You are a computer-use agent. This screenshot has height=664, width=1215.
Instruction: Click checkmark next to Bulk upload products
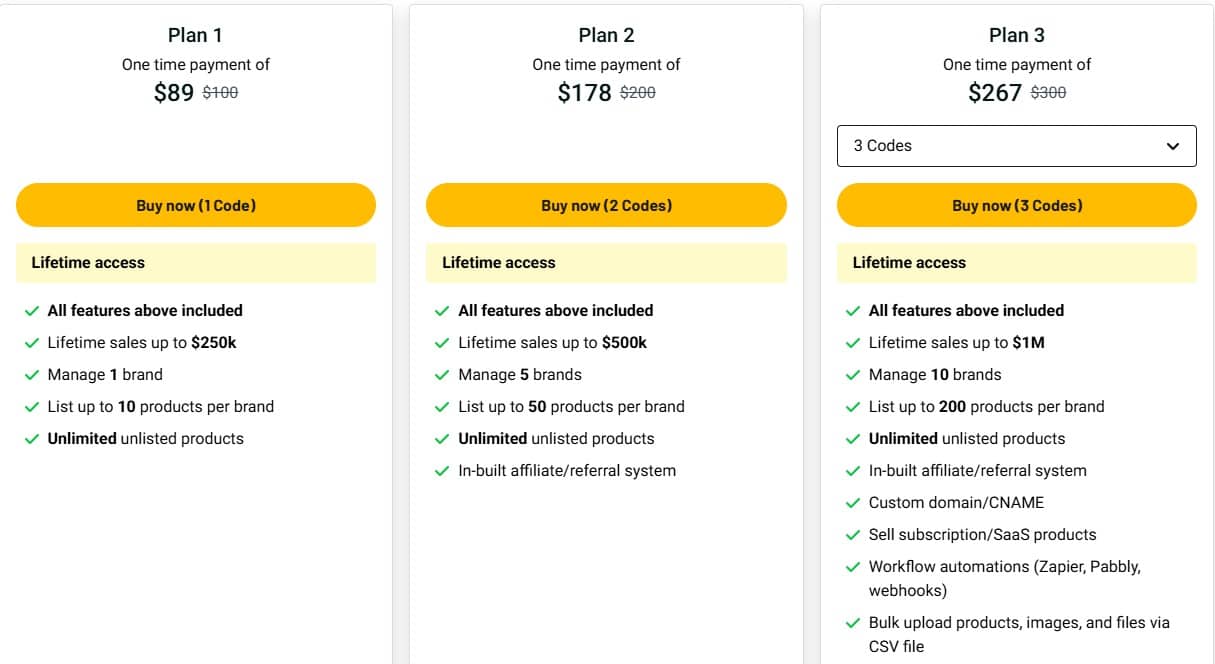click(853, 623)
